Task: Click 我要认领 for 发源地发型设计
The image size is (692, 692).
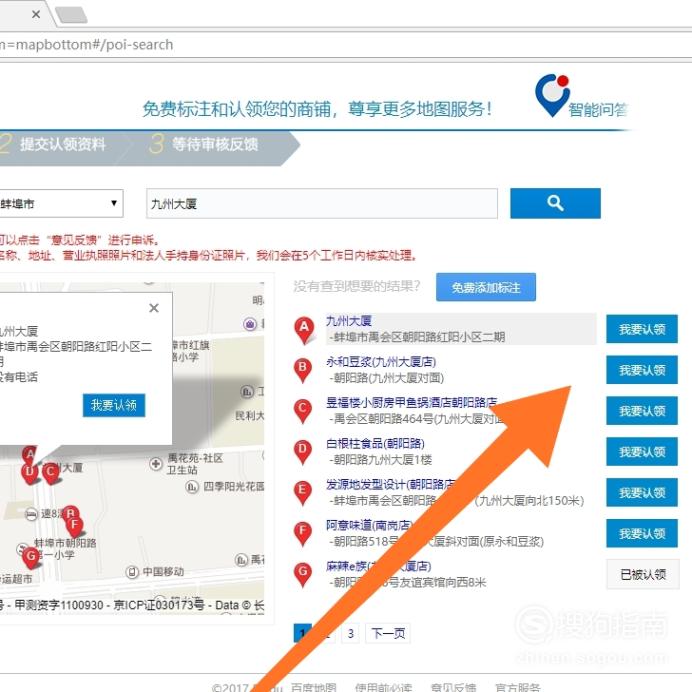Action: coord(642,493)
